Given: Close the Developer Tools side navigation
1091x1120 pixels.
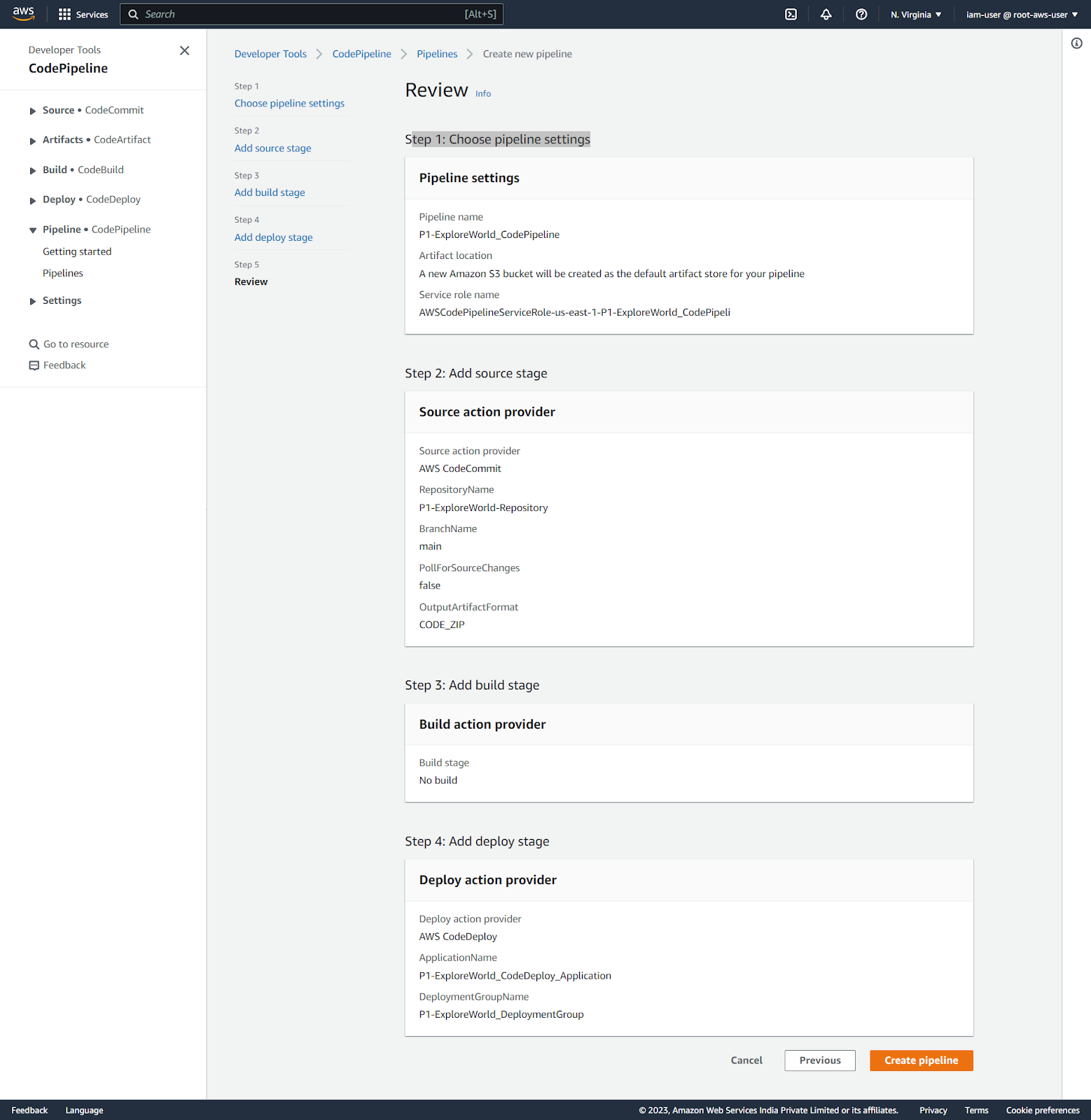Looking at the screenshot, I should point(184,50).
